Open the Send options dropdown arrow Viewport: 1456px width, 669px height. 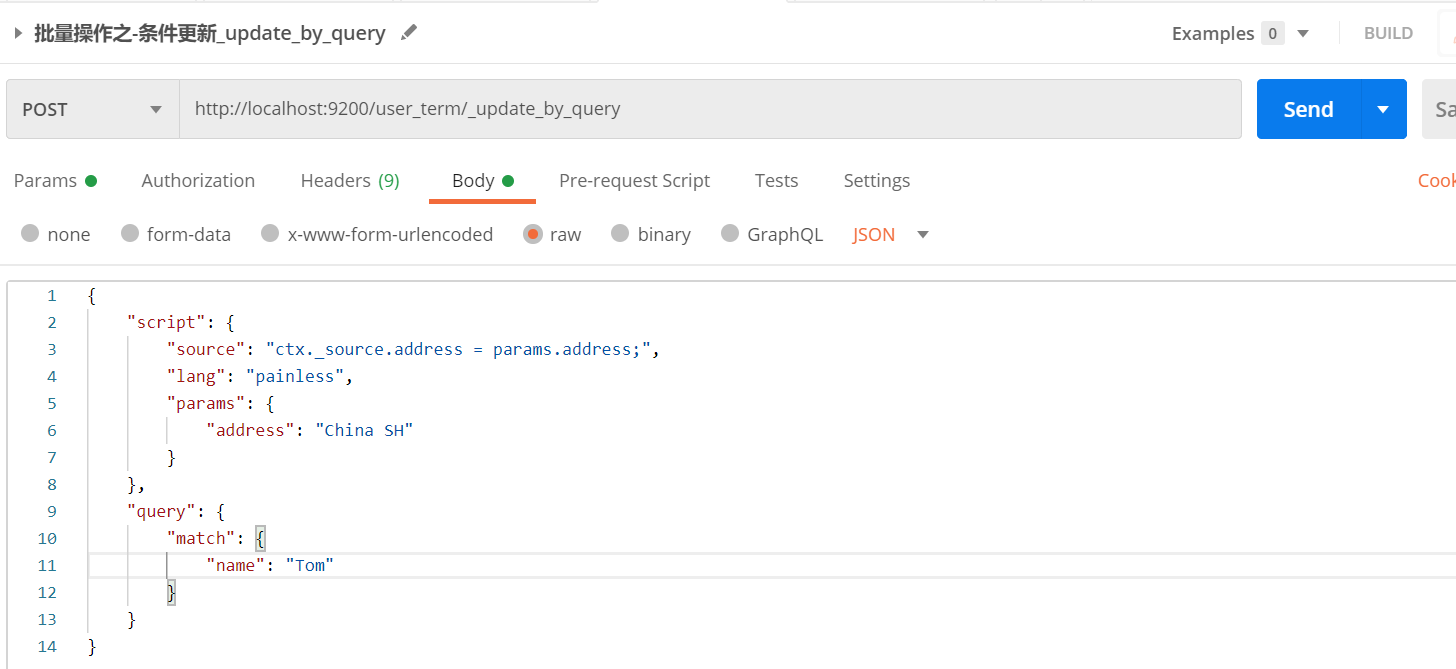tap(1384, 109)
